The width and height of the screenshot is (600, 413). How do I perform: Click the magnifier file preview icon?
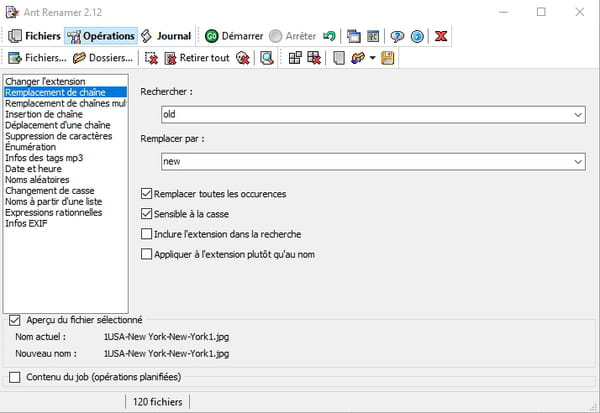(x=267, y=58)
